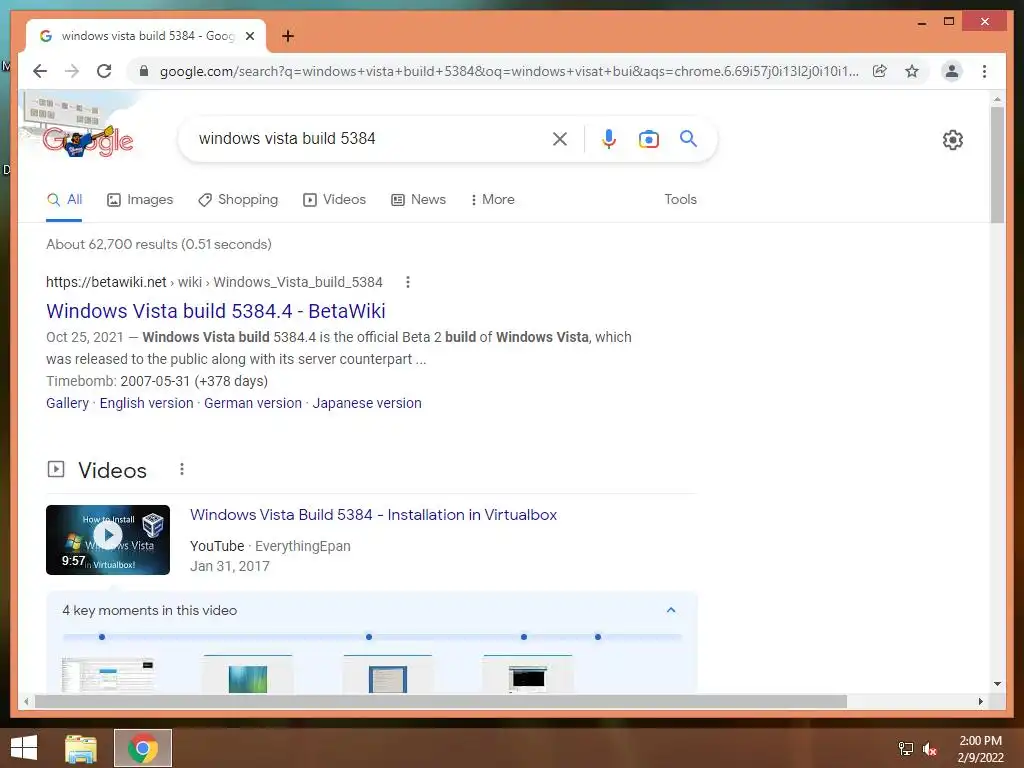
Task: Bookmark this page with star icon
Action: (912, 71)
